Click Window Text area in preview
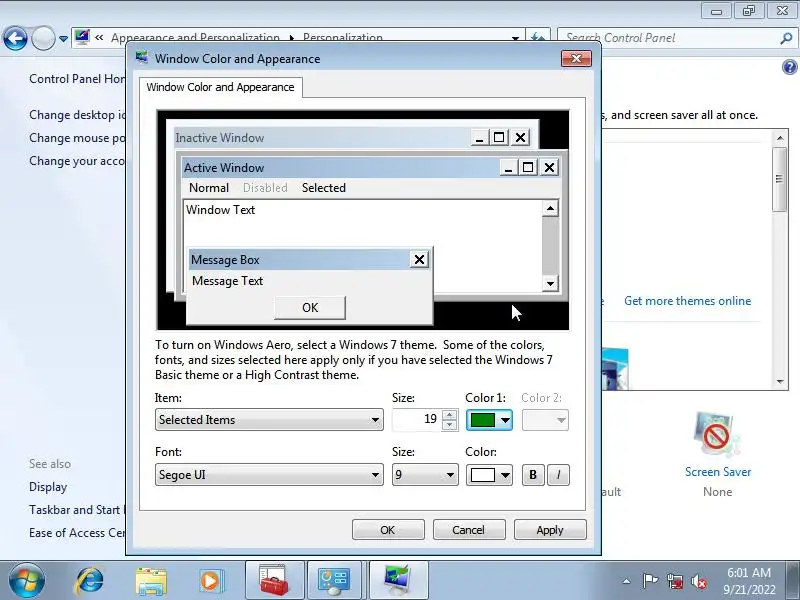 (220, 210)
